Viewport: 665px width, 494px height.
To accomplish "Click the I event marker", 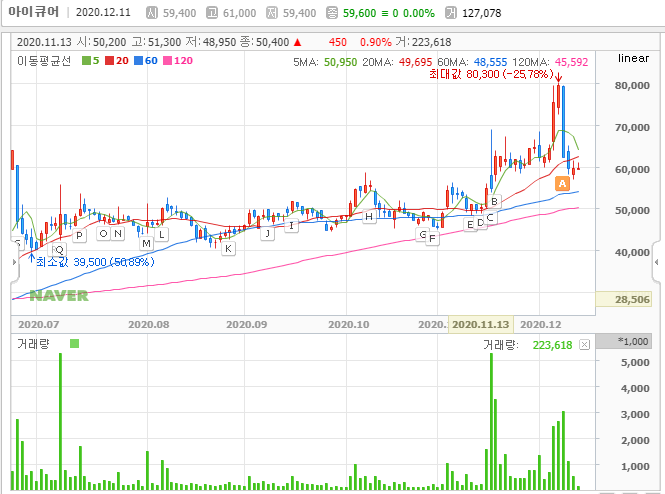I will point(291,226).
